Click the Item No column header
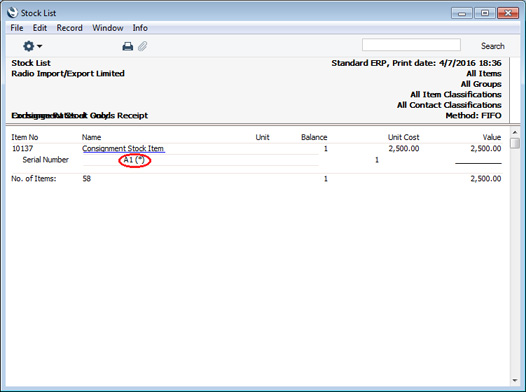This screenshot has height=392, width=526. pos(25,137)
